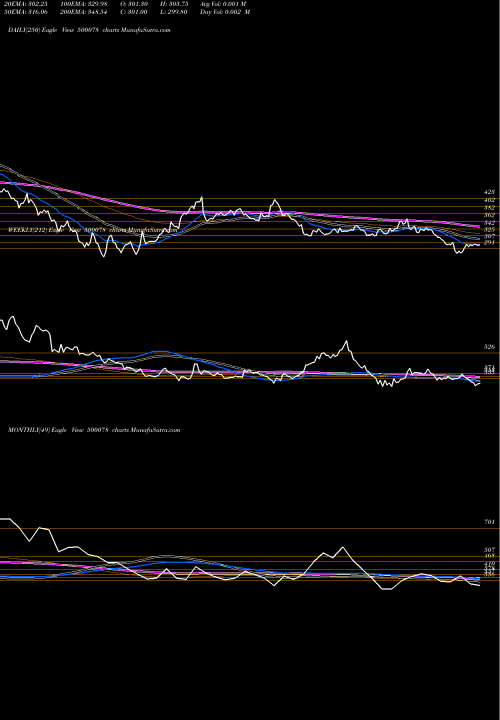This screenshot has height=720, width=500.
Task: Click the 507 price label on monthly chart
Action: coord(489,550)
